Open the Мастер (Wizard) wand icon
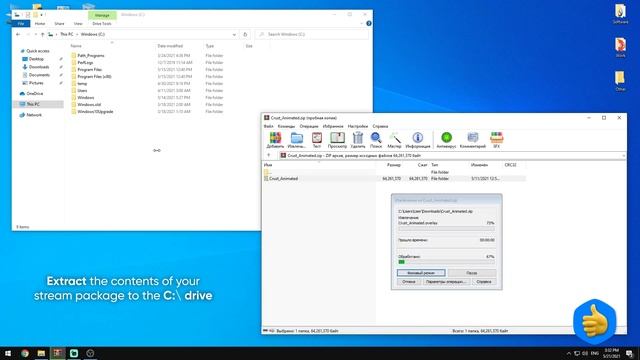This screenshot has height=360, width=640. pos(394,140)
